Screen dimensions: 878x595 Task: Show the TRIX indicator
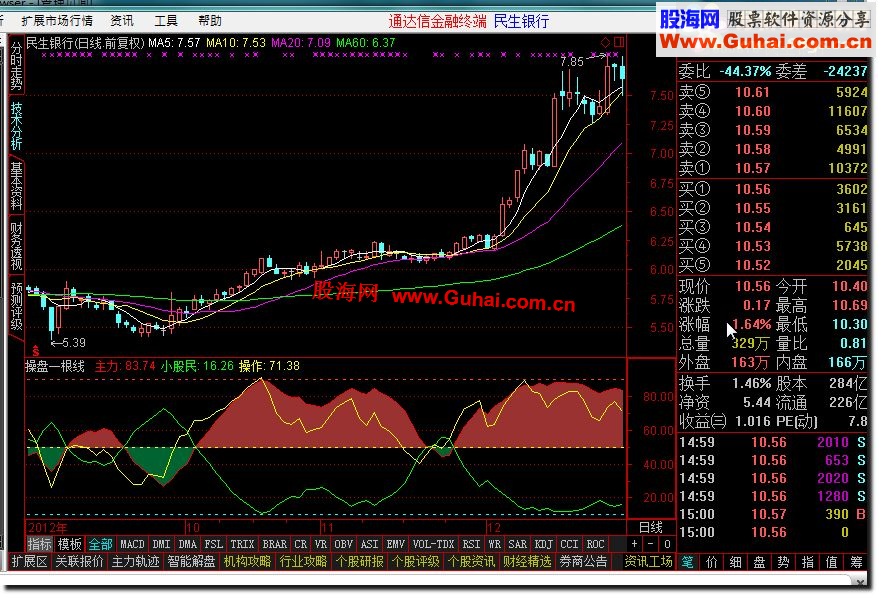(x=242, y=544)
